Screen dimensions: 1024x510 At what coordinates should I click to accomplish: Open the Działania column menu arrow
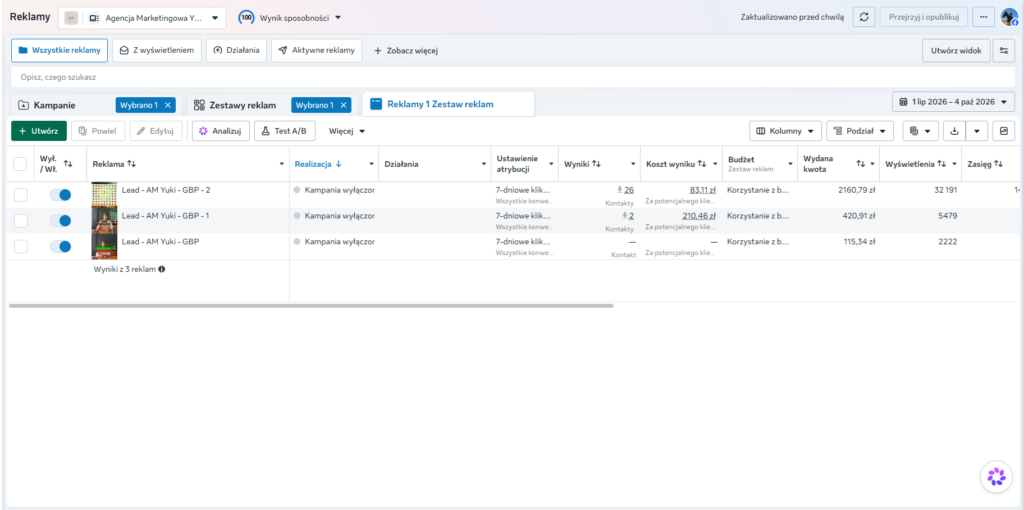[x=484, y=164]
